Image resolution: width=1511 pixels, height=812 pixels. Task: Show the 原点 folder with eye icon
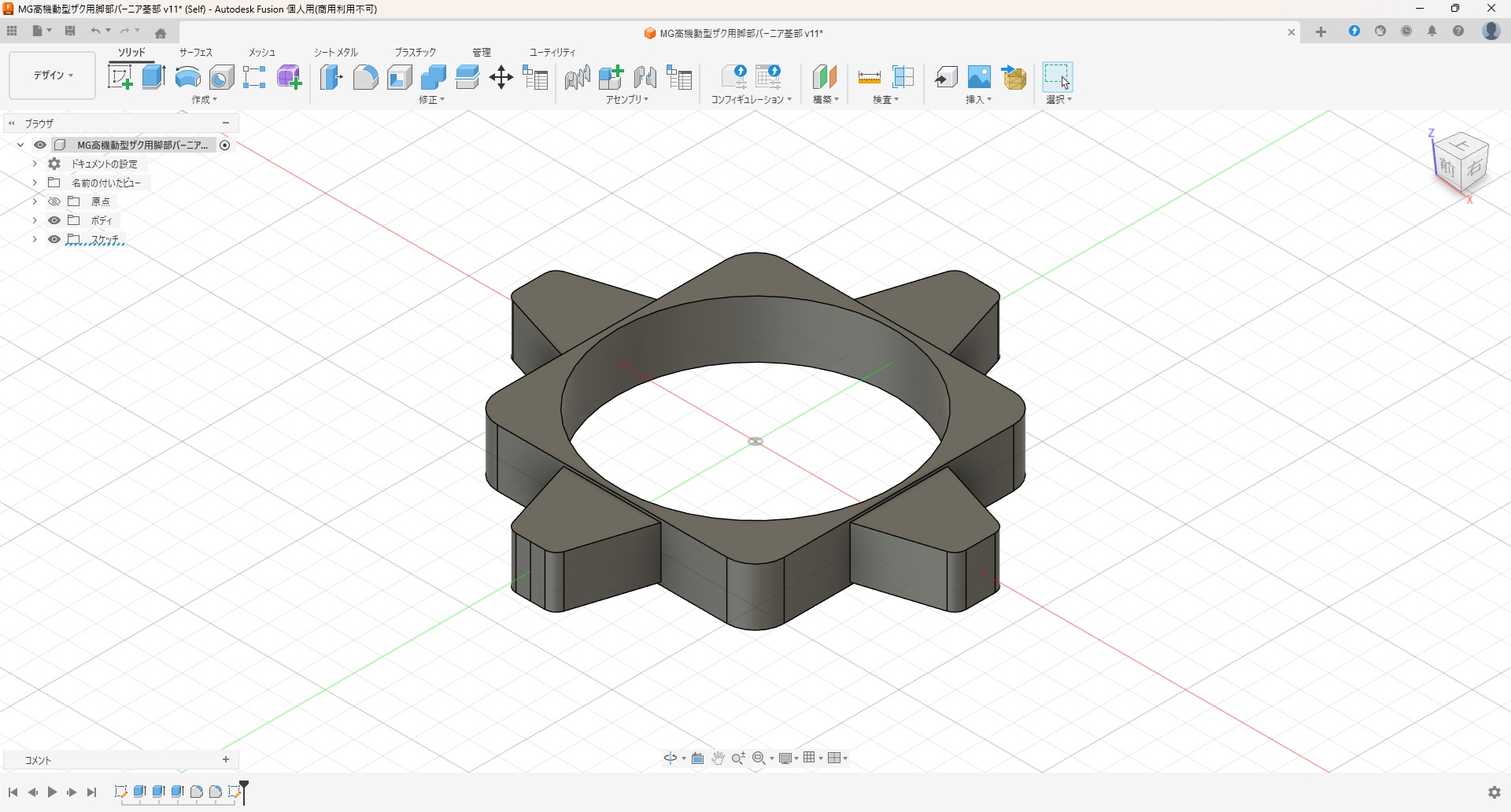point(54,201)
